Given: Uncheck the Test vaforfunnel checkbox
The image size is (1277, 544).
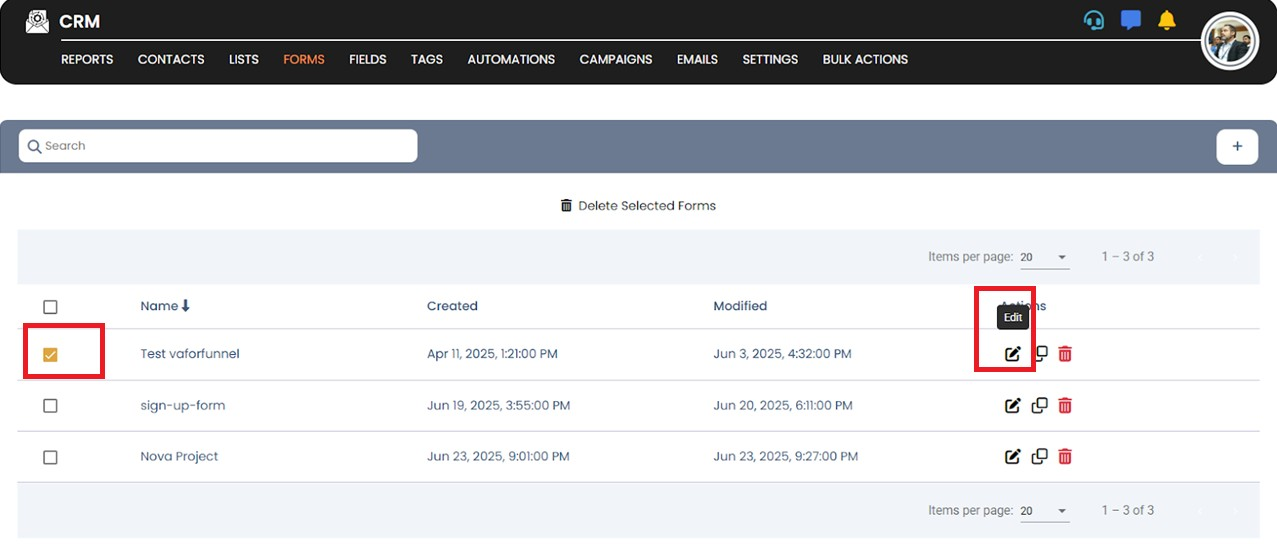Looking at the screenshot, I should 50,354.
